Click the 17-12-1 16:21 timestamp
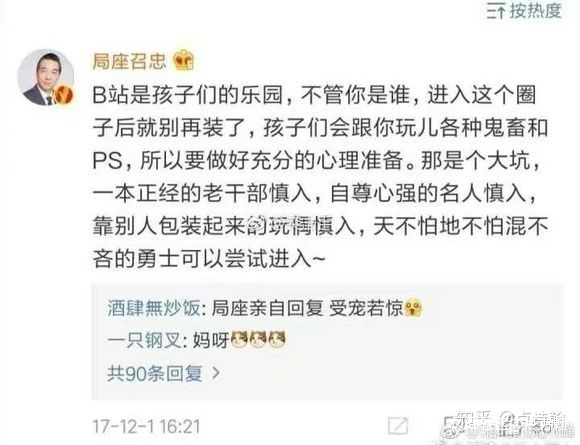Image resolution: width=580 pixels, height=445 pixels. coord(146,427)
